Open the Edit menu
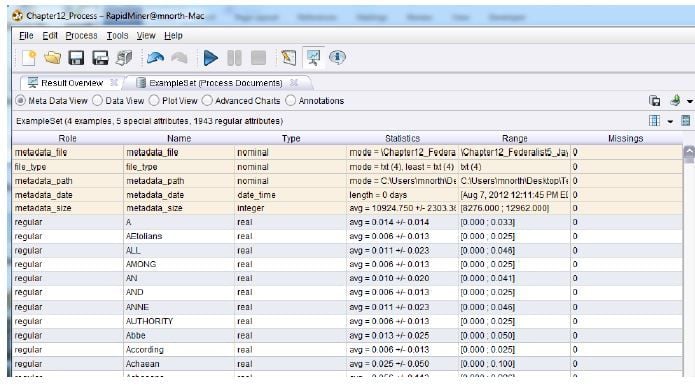The height and width of the screenshot is (387, 695). (x=50, y=35)
